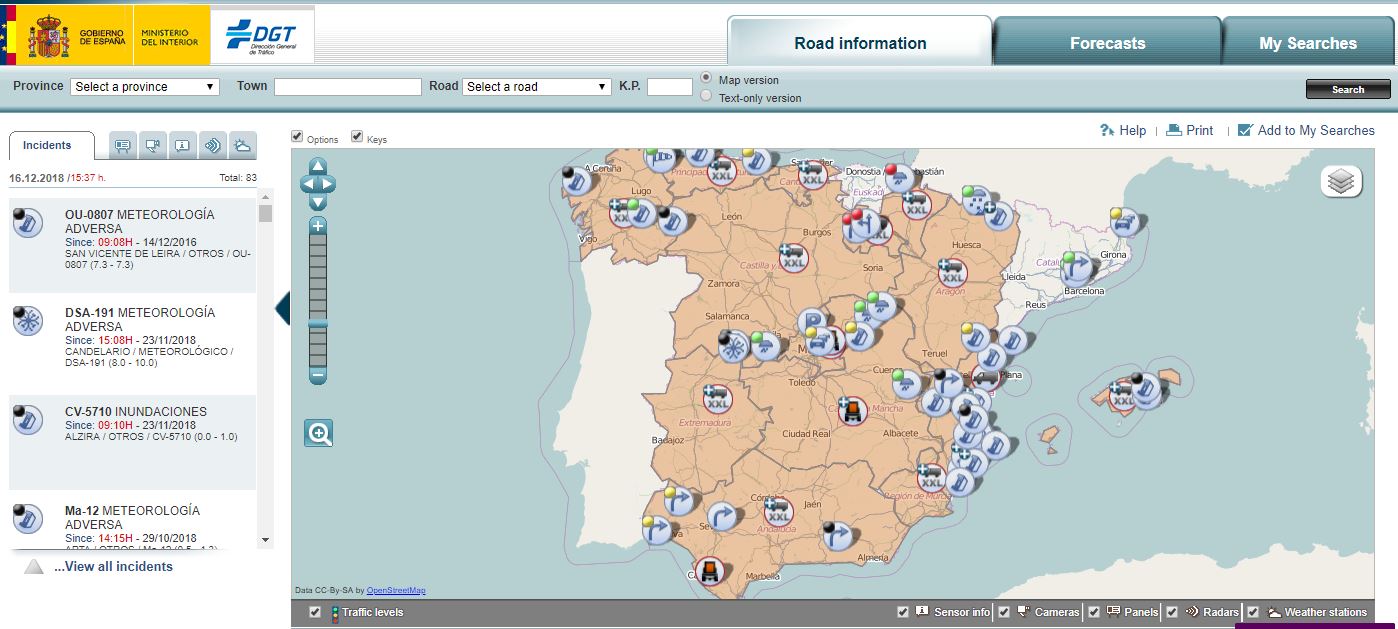Open the Road dropdown

(537, 87)
